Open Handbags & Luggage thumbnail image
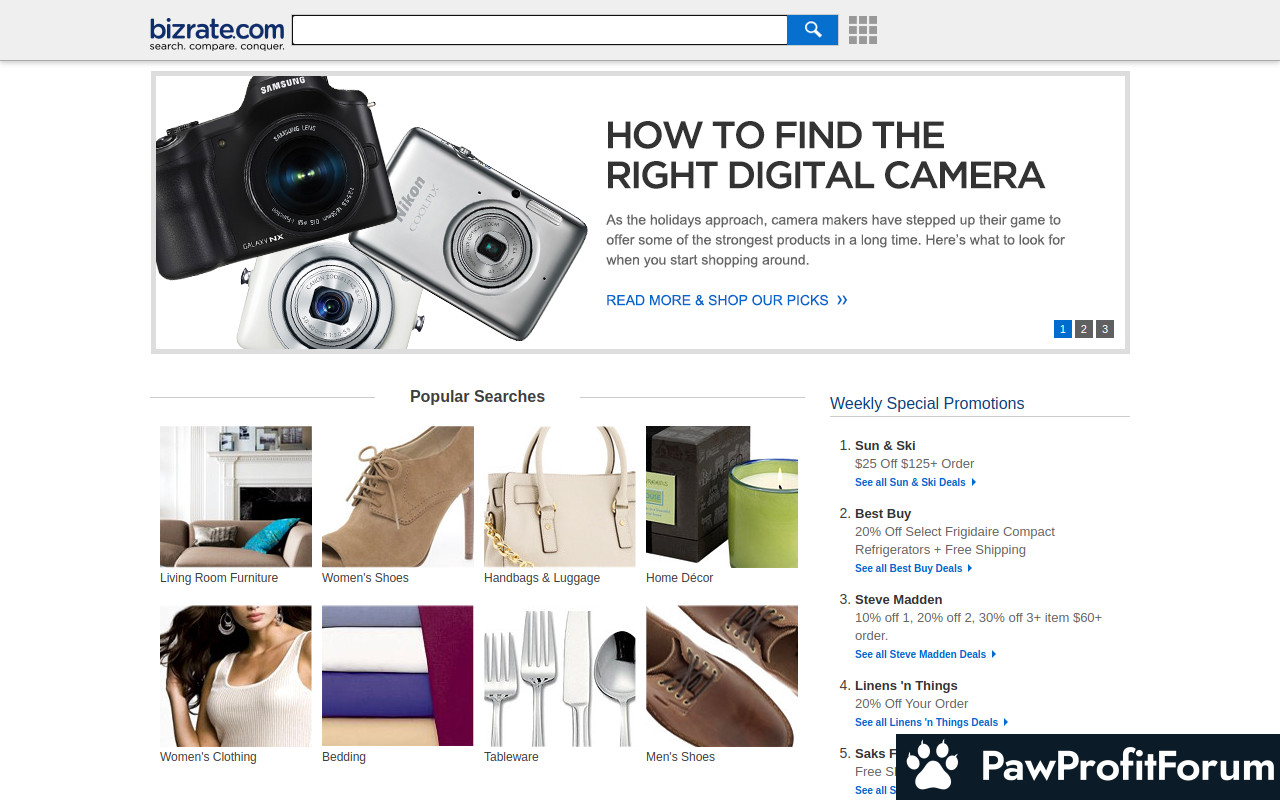 pyautogui.click(x=560, y=497)
